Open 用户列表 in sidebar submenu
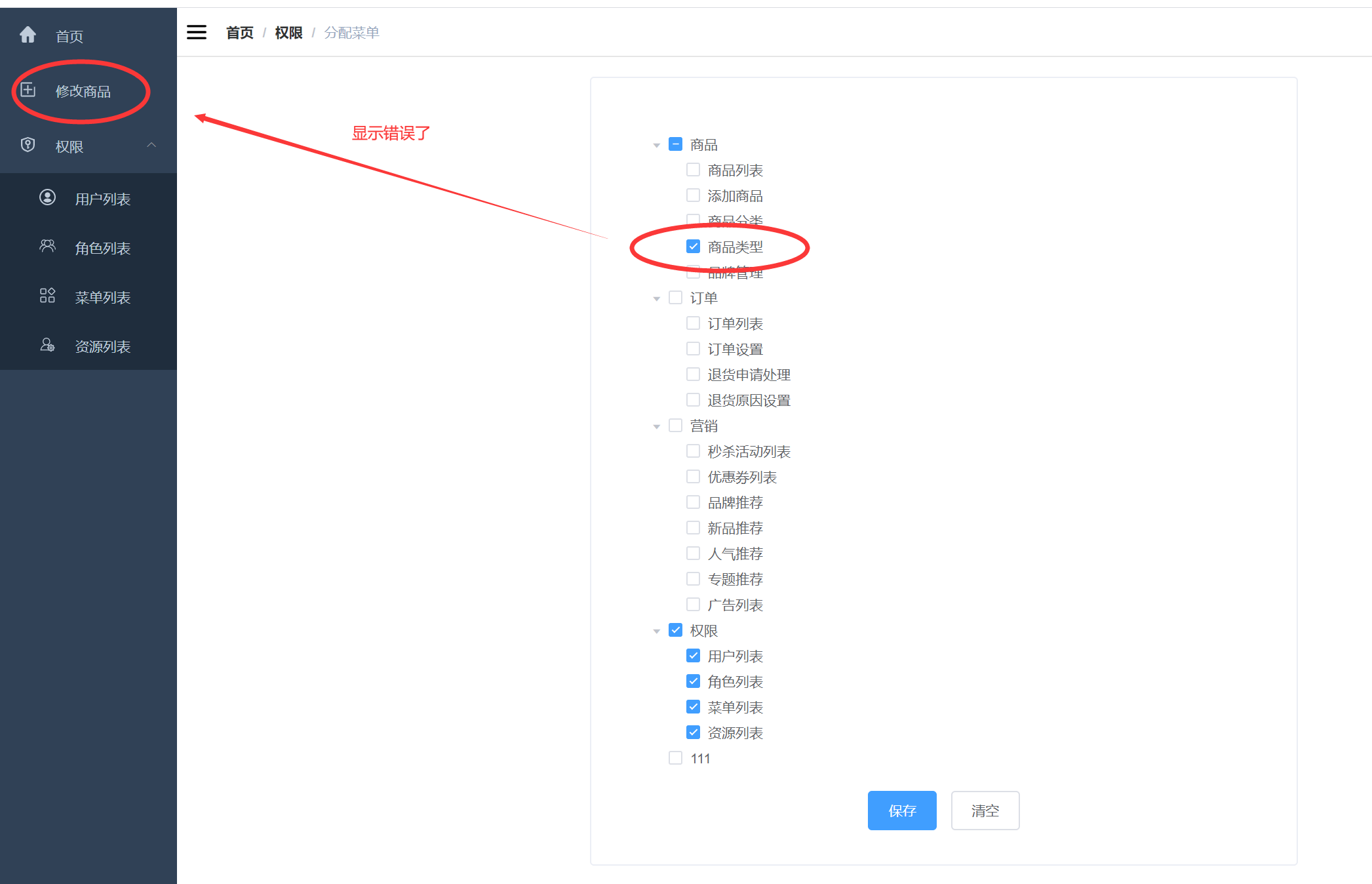This screenshot has width=1372, height=884. tap(88, 198)
